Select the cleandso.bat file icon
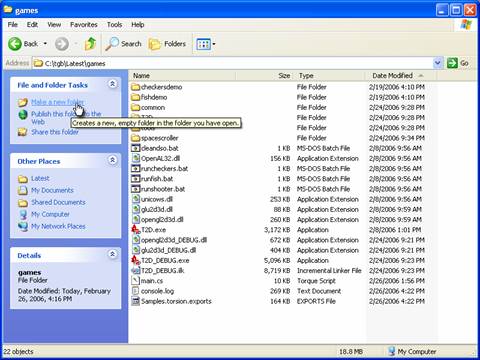Screen dimensions: 480x360 click(135, 148)
